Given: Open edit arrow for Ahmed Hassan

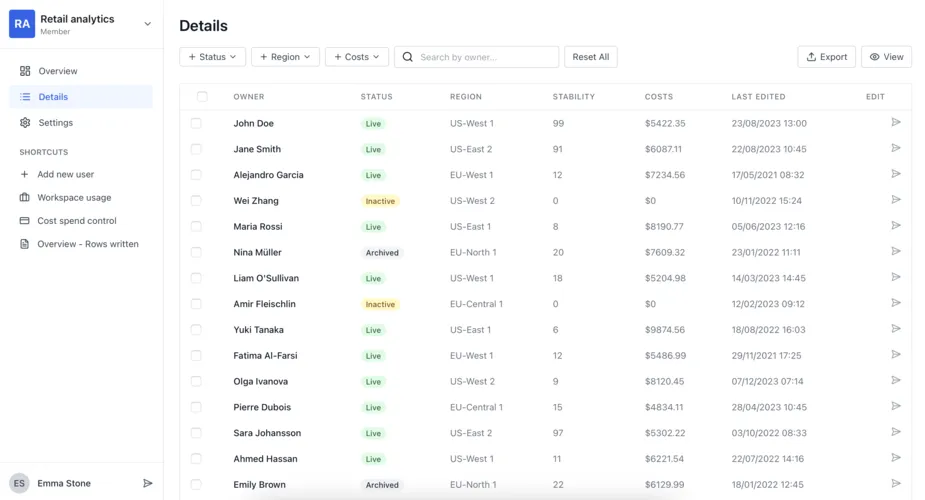Looking at the screenshot, I should coord(896,458).
